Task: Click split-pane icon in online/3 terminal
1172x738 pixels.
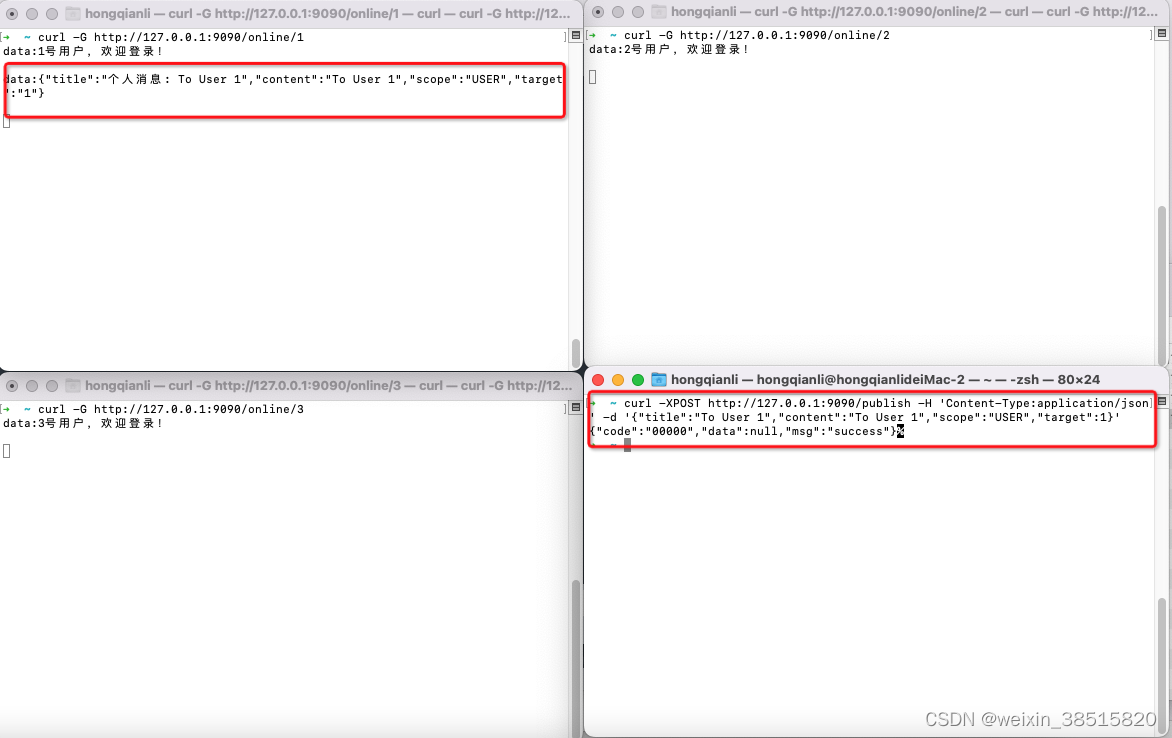Action: [x=576, y=408]
